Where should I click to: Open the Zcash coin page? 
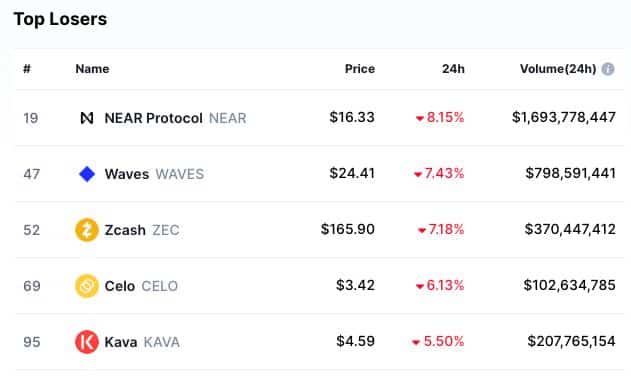click(125, 230)
